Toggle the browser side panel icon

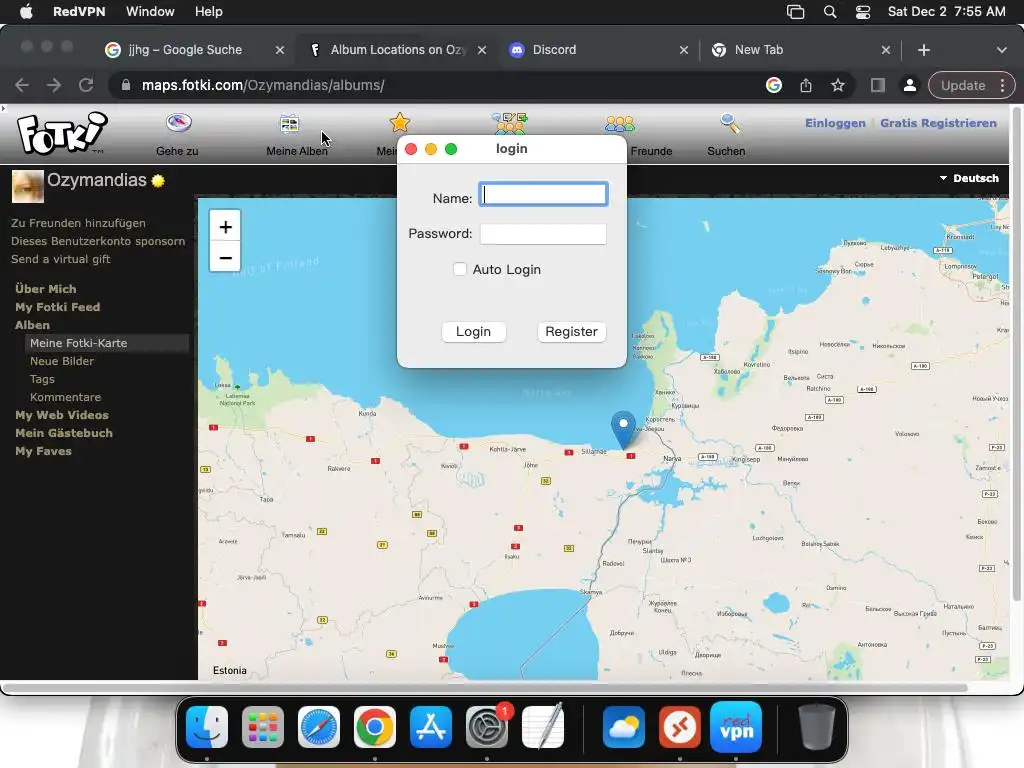click(878, 85)
